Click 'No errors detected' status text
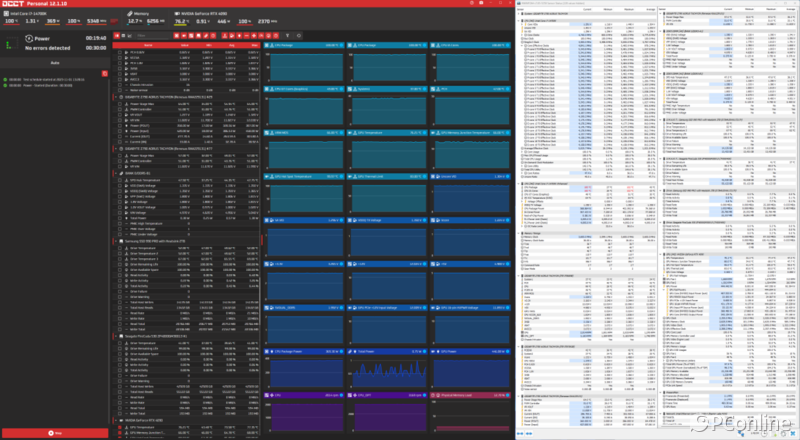Screen dimensions: 800x440 point(47,48)
